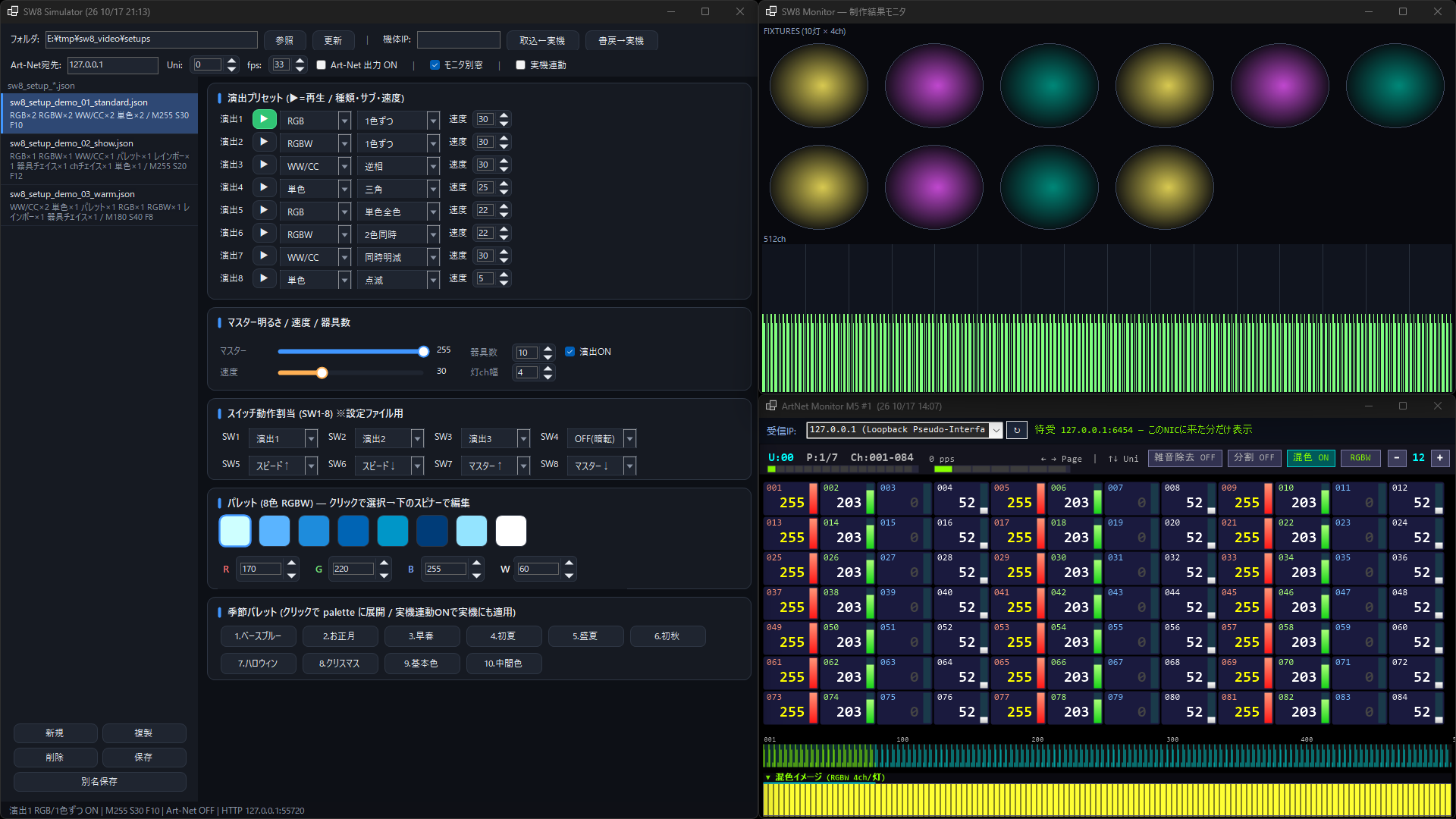Open the 演出1 type dropdown showing RGB
1456x819 pixels.
point(315,121)
